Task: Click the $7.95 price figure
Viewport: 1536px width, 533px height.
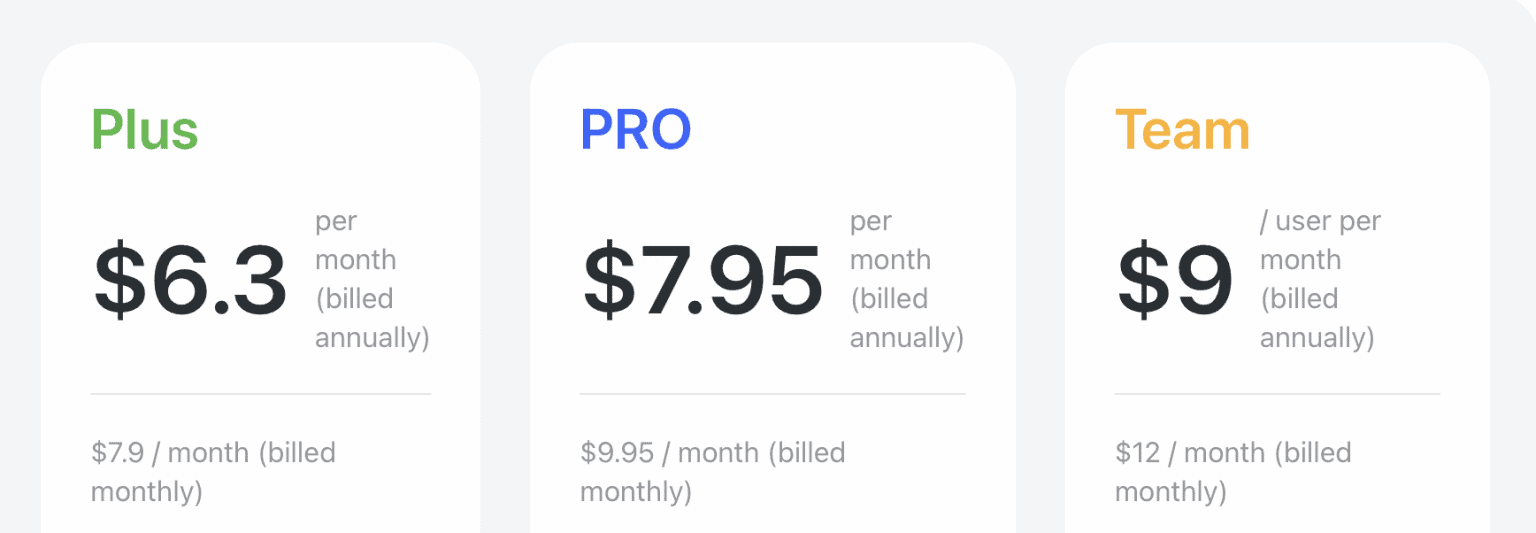Action: (x=702, y=281)
